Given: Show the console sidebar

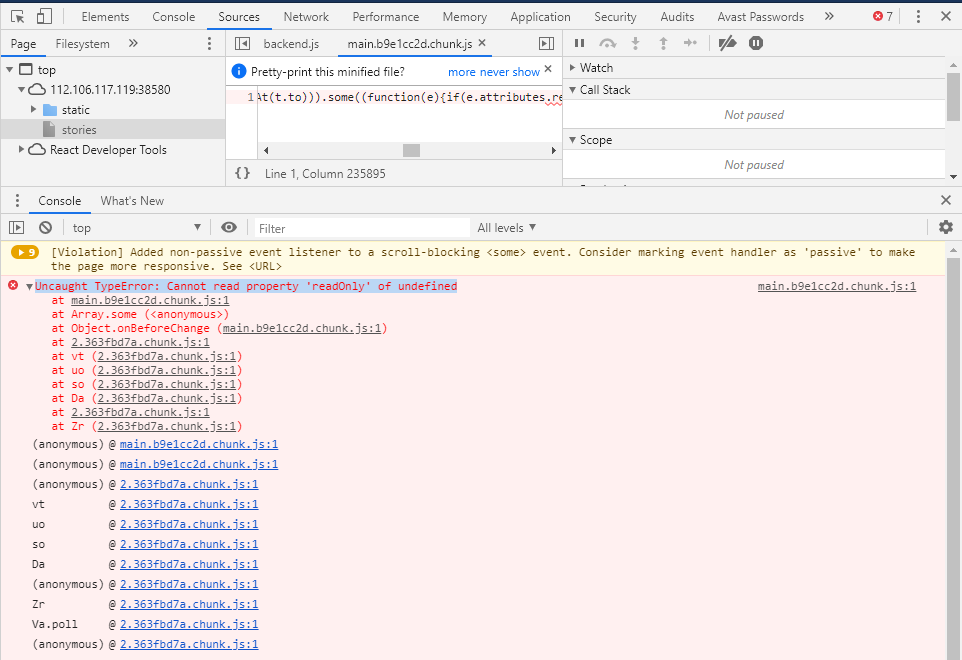Looking at the screenshot, I should (17, 228).
